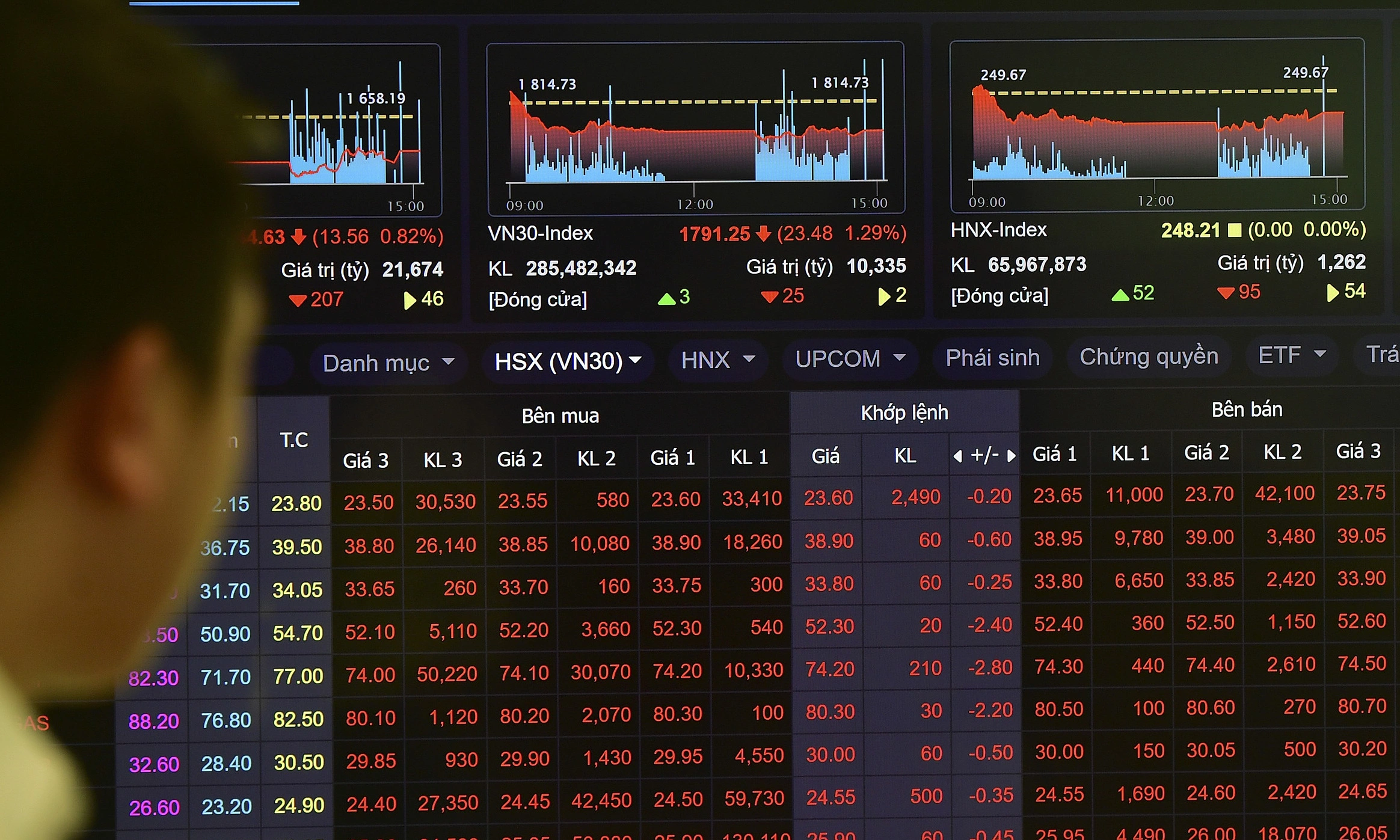
Task: Click the Khớp lệnh column group header
Action: click(x=904, y=412)
